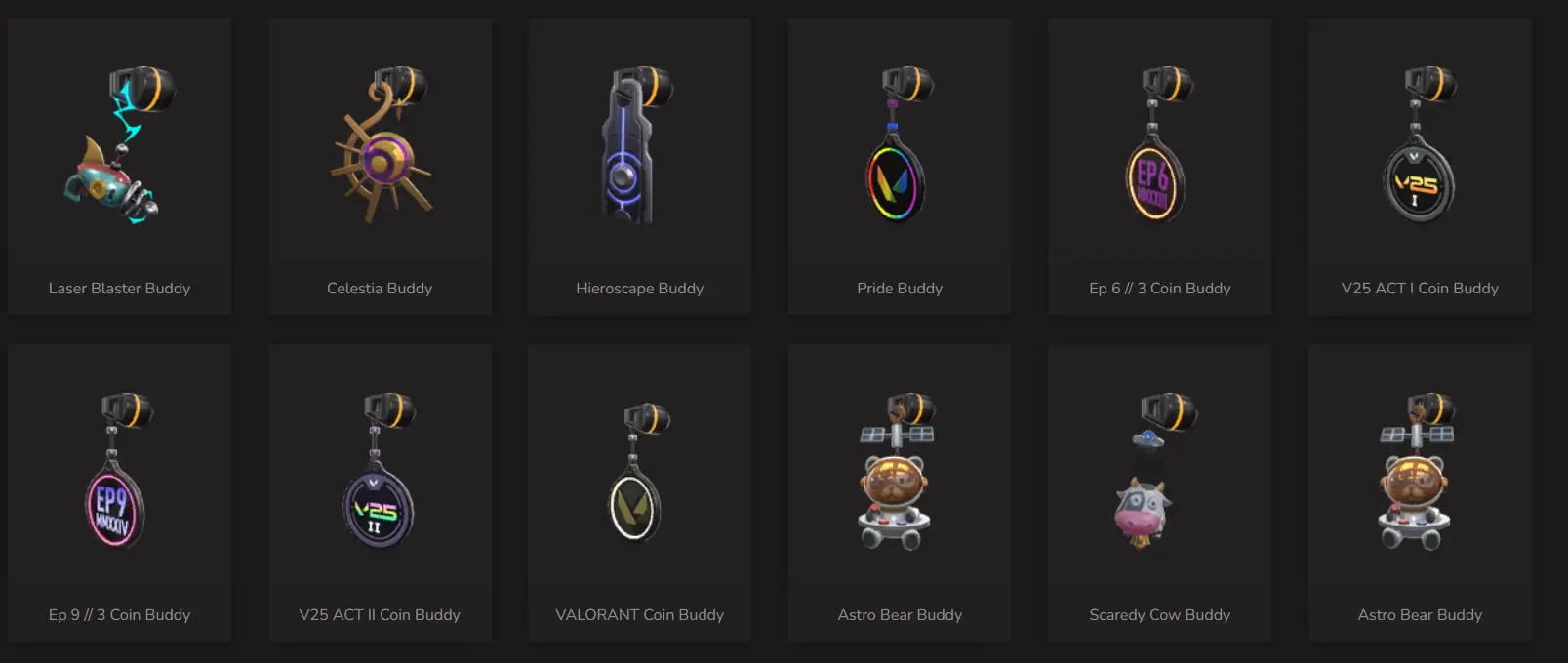Select the Ep 9 // 3 Coin Buddy label
This screenshot has width=1568, height=663.
coord(119,615)
